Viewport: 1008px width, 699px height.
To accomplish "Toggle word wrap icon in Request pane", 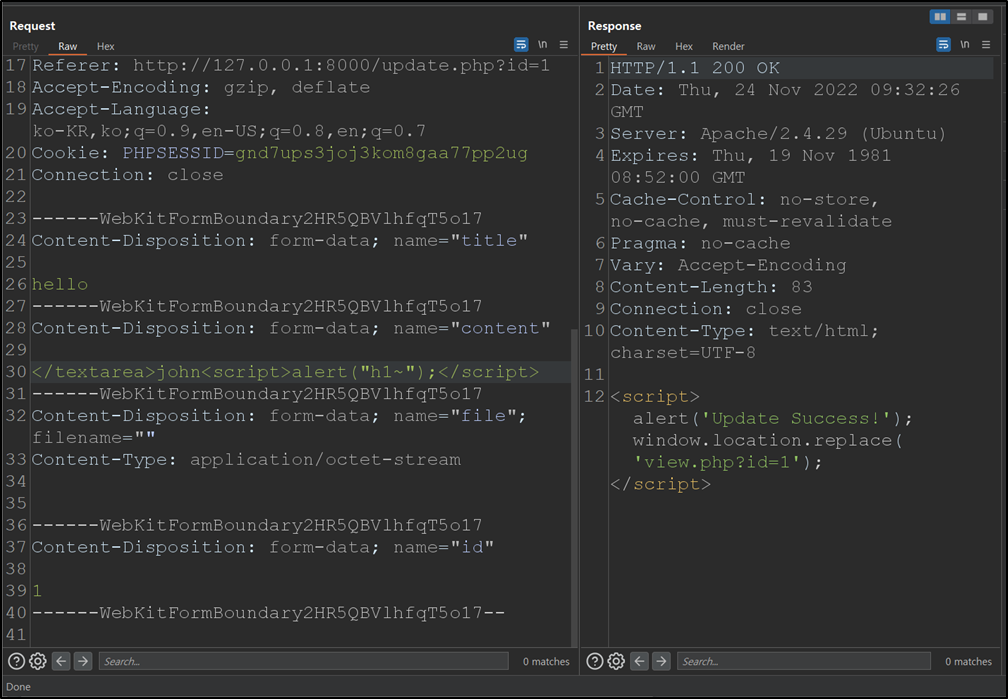I will (521, 44).
